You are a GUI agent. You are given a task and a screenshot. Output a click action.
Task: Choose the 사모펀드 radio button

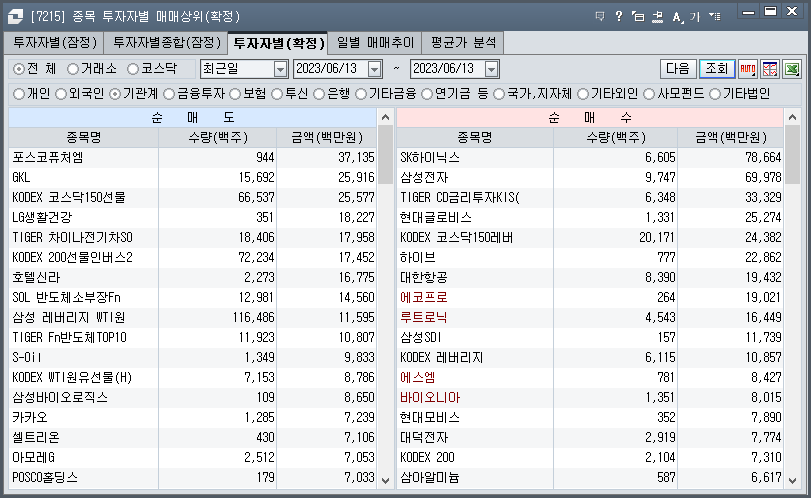coord(649,94)
